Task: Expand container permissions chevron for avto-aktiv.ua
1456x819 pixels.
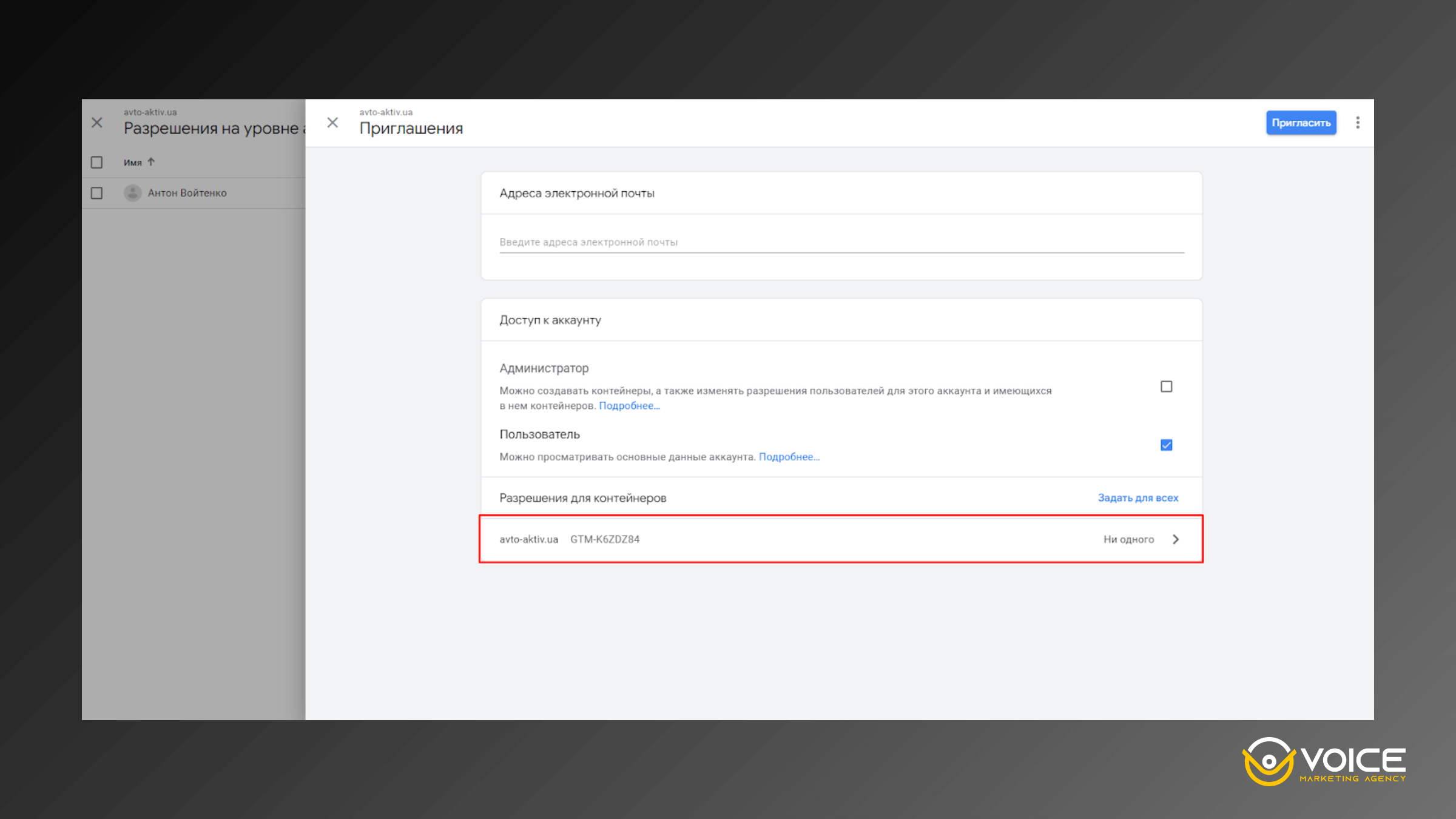Action: (1176, 539)
